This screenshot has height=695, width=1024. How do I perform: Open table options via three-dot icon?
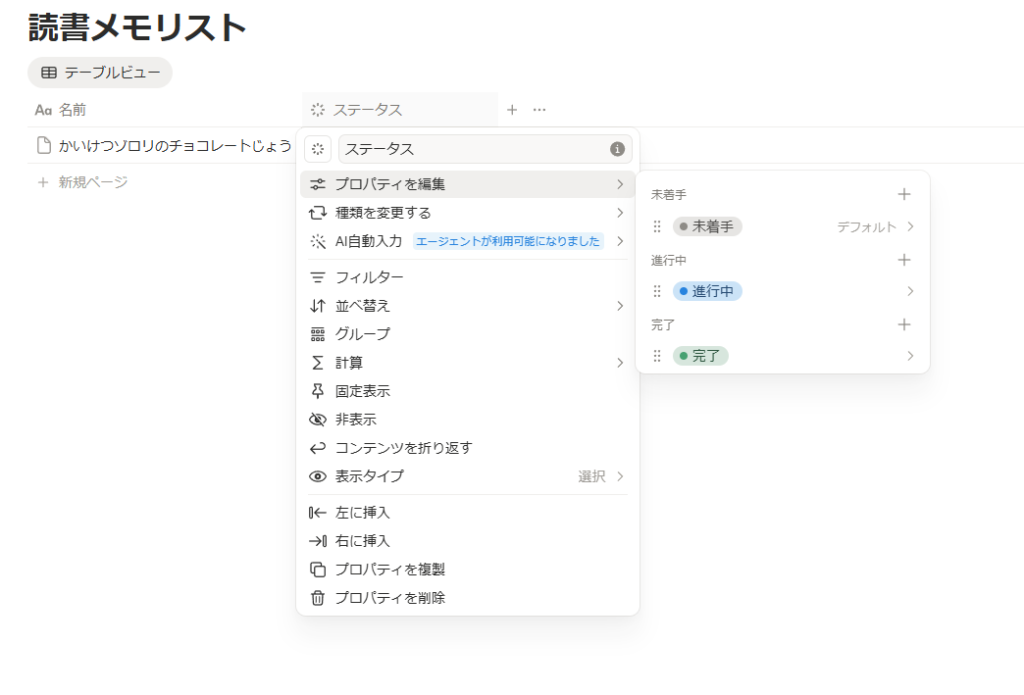pyautogui.click(x=539, y=110)
